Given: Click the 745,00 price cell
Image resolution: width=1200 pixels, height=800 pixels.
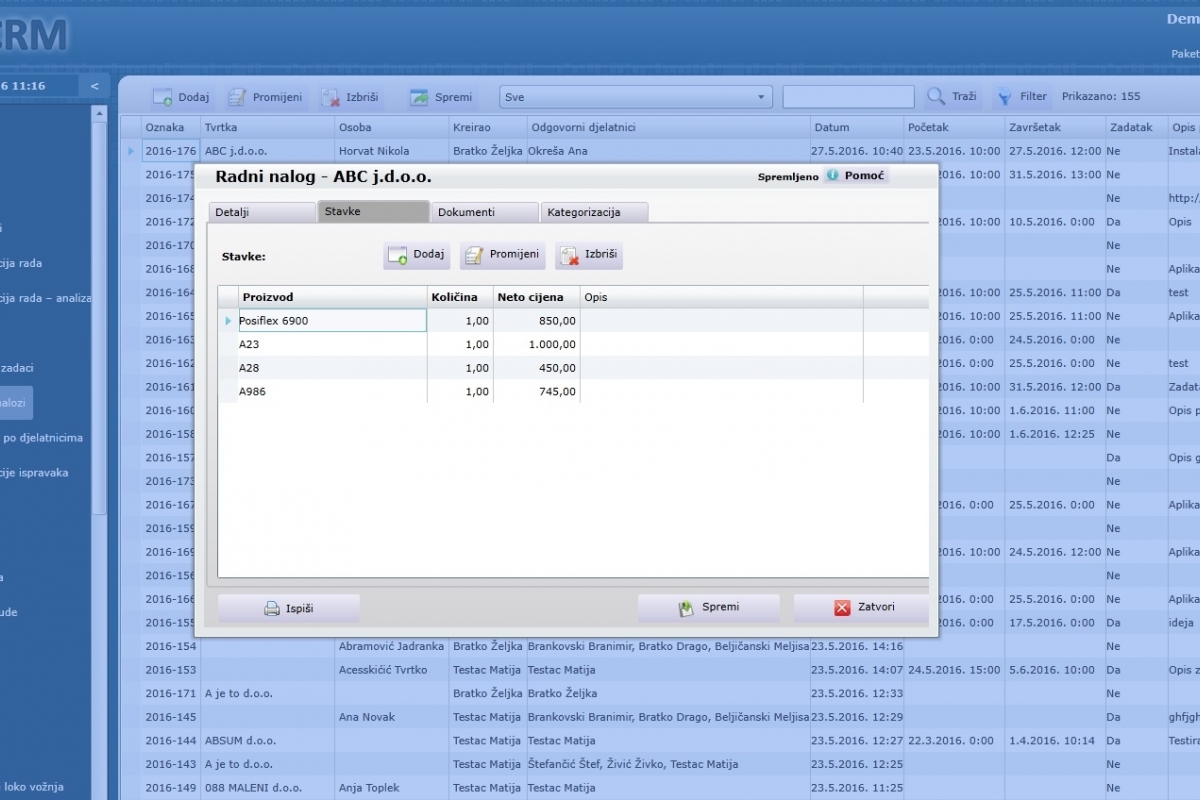Looking at the screenshot, I should tap(537, 392).
